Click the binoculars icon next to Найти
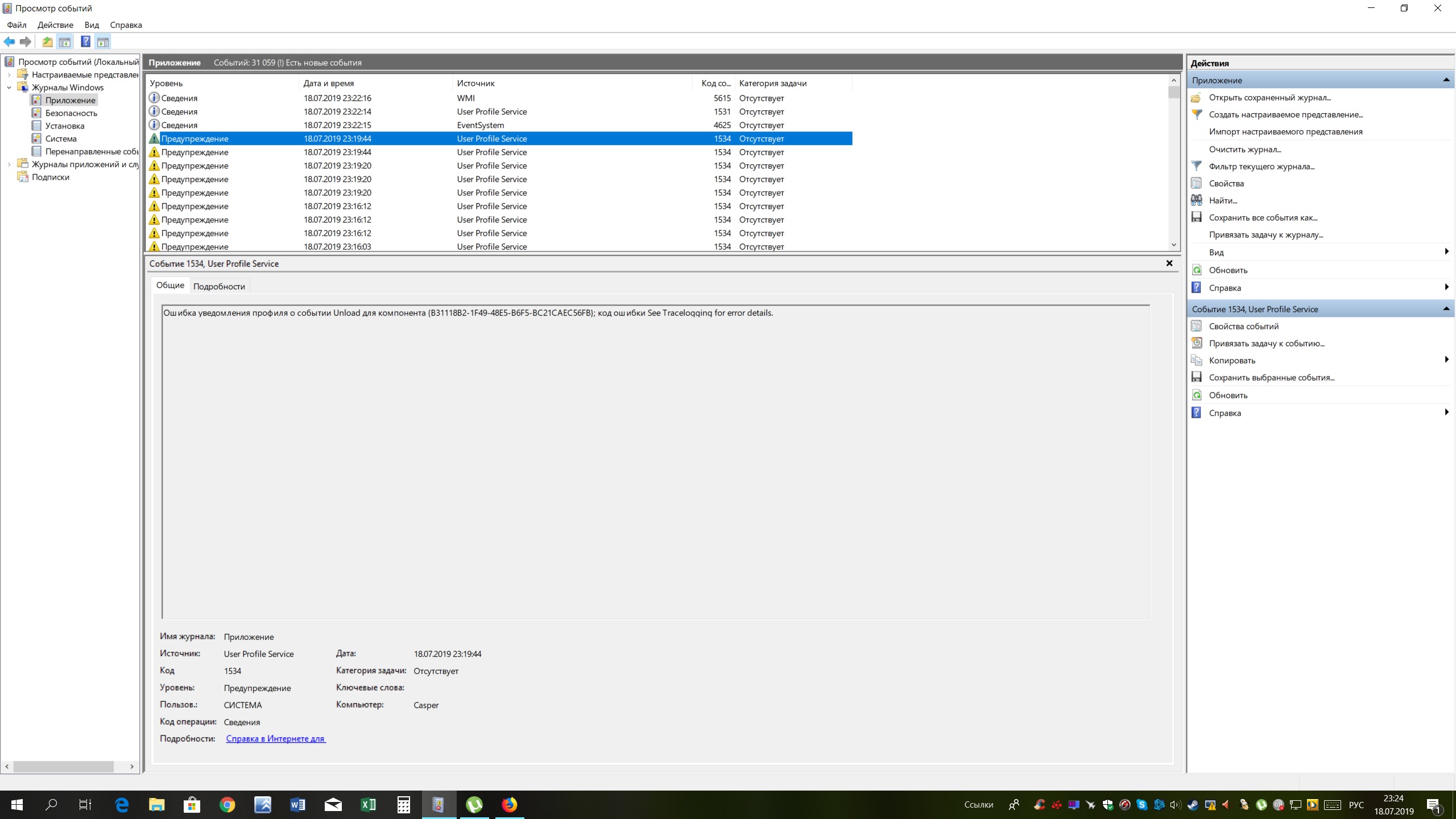 [x=1197, y=200]
